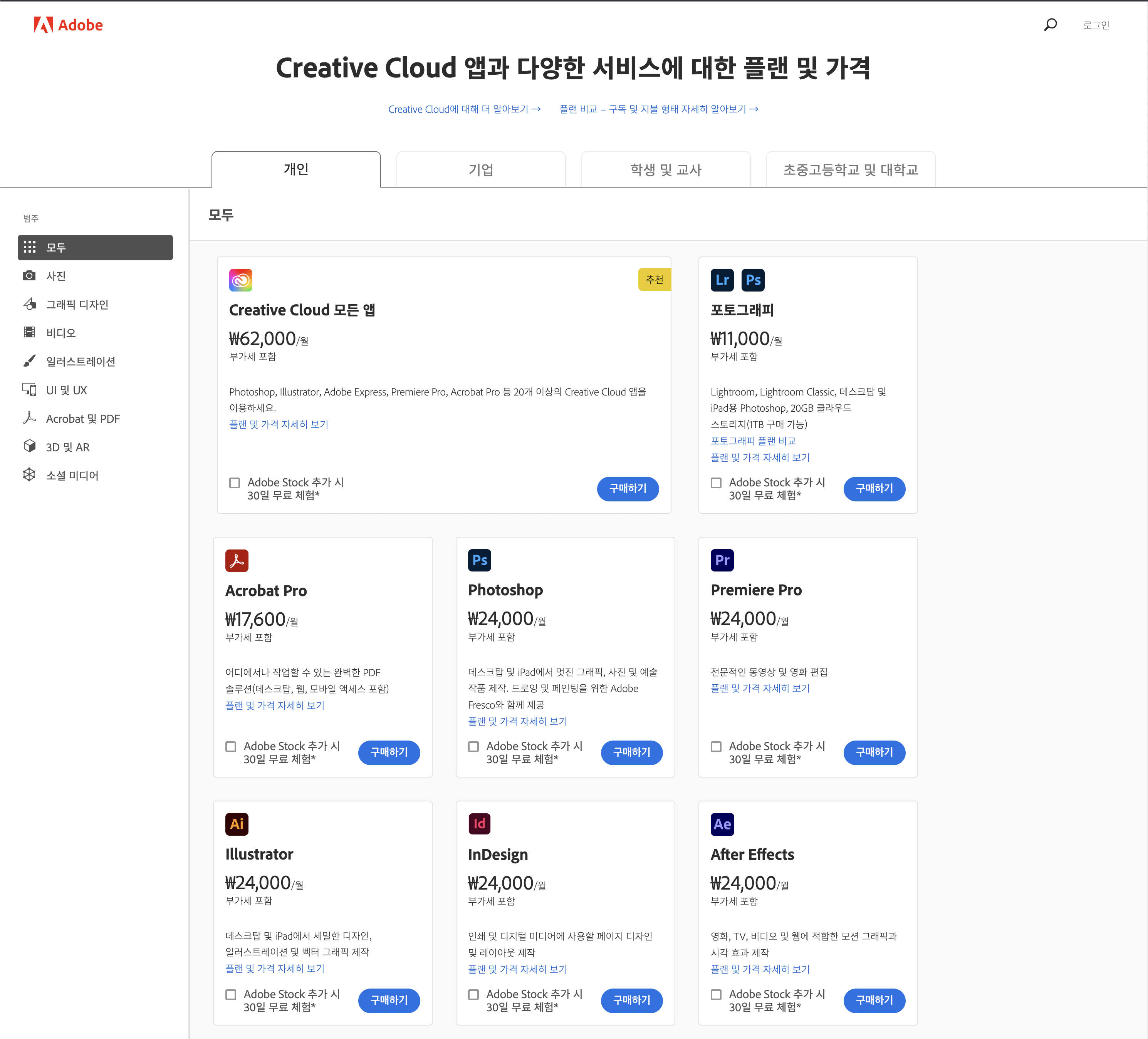Click the search magnifier icon
1148x1039 pixels.
[x=1050, y=25]
